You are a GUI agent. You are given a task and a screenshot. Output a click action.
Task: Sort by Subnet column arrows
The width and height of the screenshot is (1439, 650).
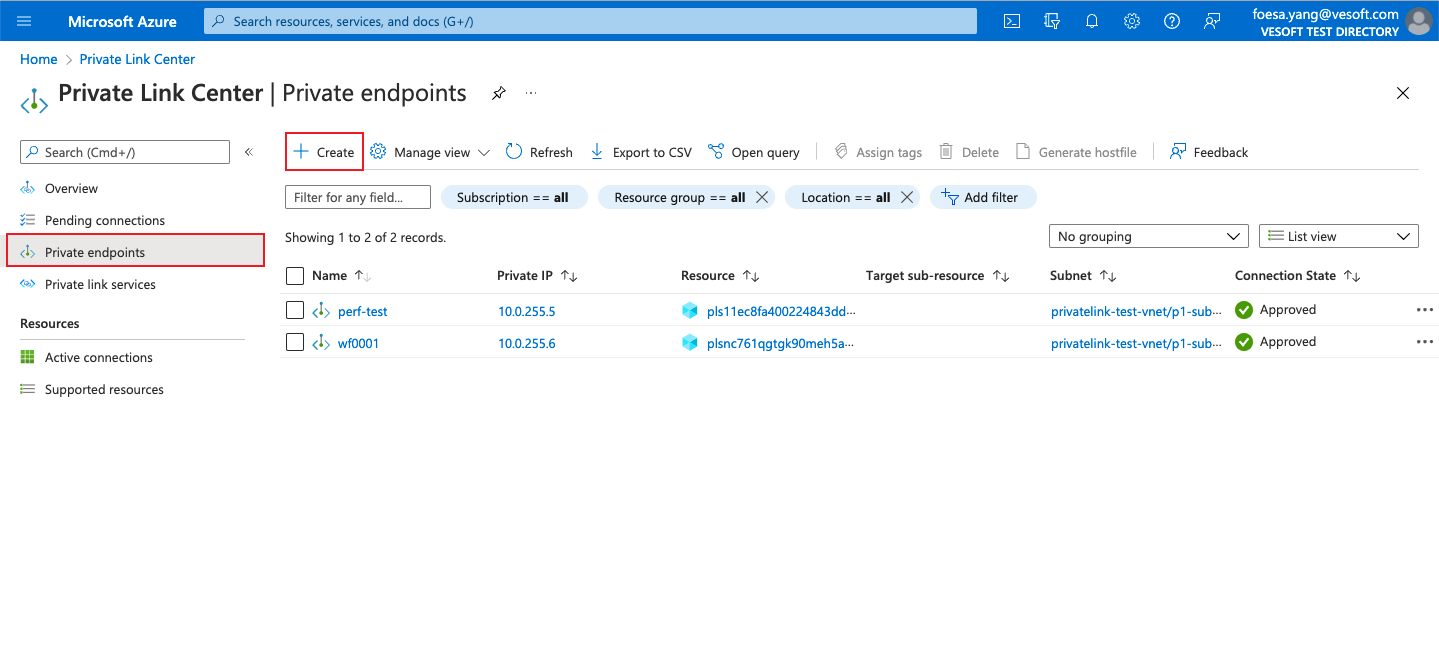[x=1108, y=276]
